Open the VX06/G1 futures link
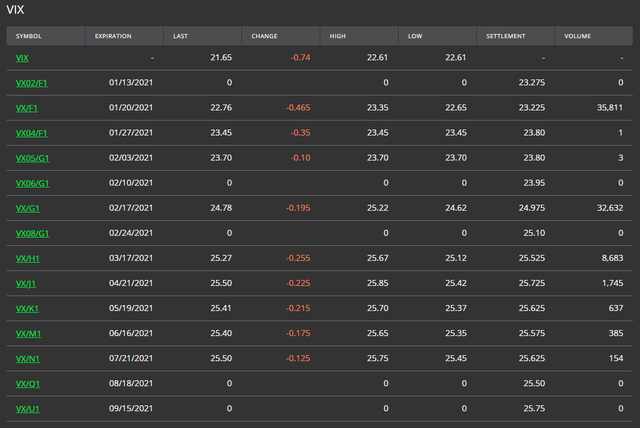 [32, 183]
